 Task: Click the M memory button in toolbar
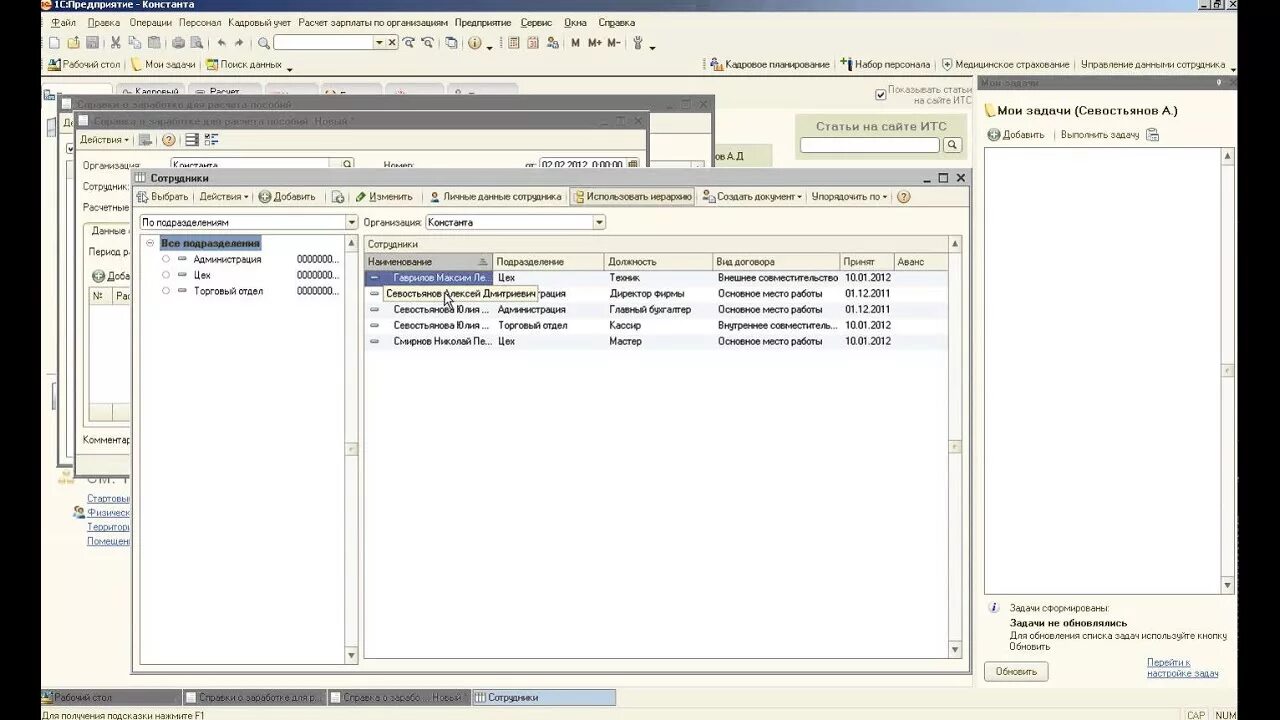(575, 43)
